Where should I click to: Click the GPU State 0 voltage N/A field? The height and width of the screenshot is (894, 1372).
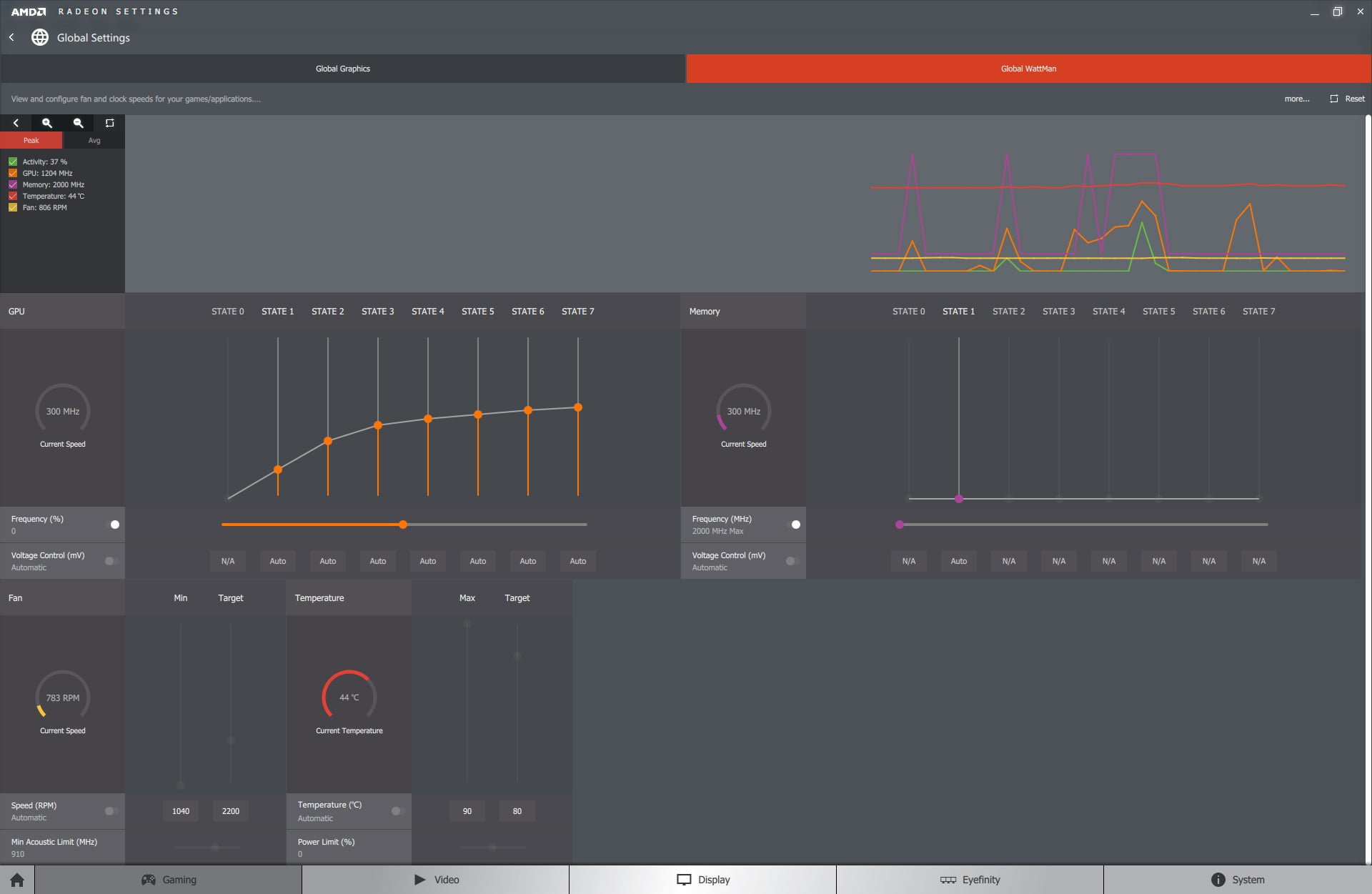[x=228, y=561]
